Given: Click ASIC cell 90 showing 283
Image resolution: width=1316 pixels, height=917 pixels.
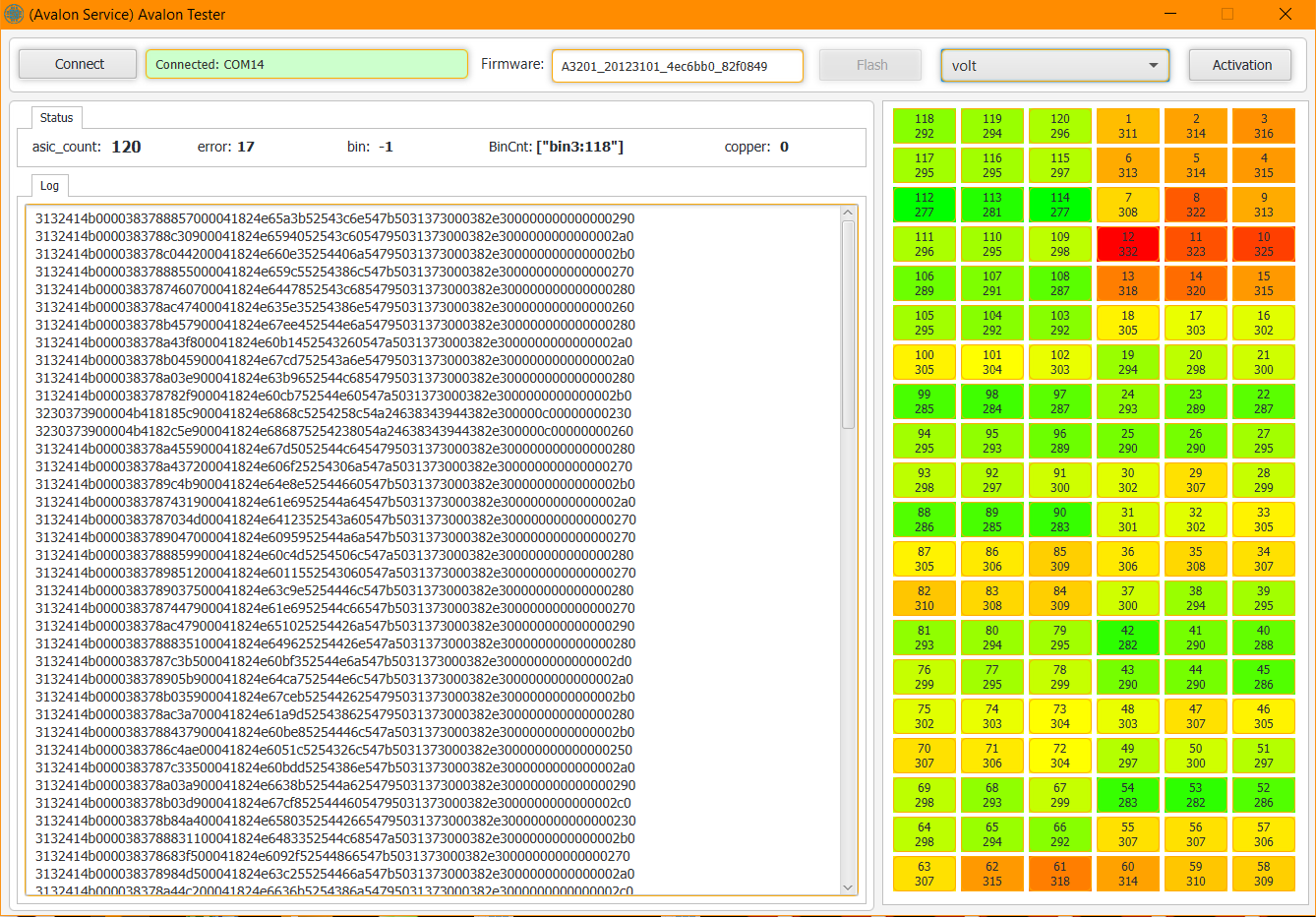Looking at the screenshot, I should (1060, 520).
